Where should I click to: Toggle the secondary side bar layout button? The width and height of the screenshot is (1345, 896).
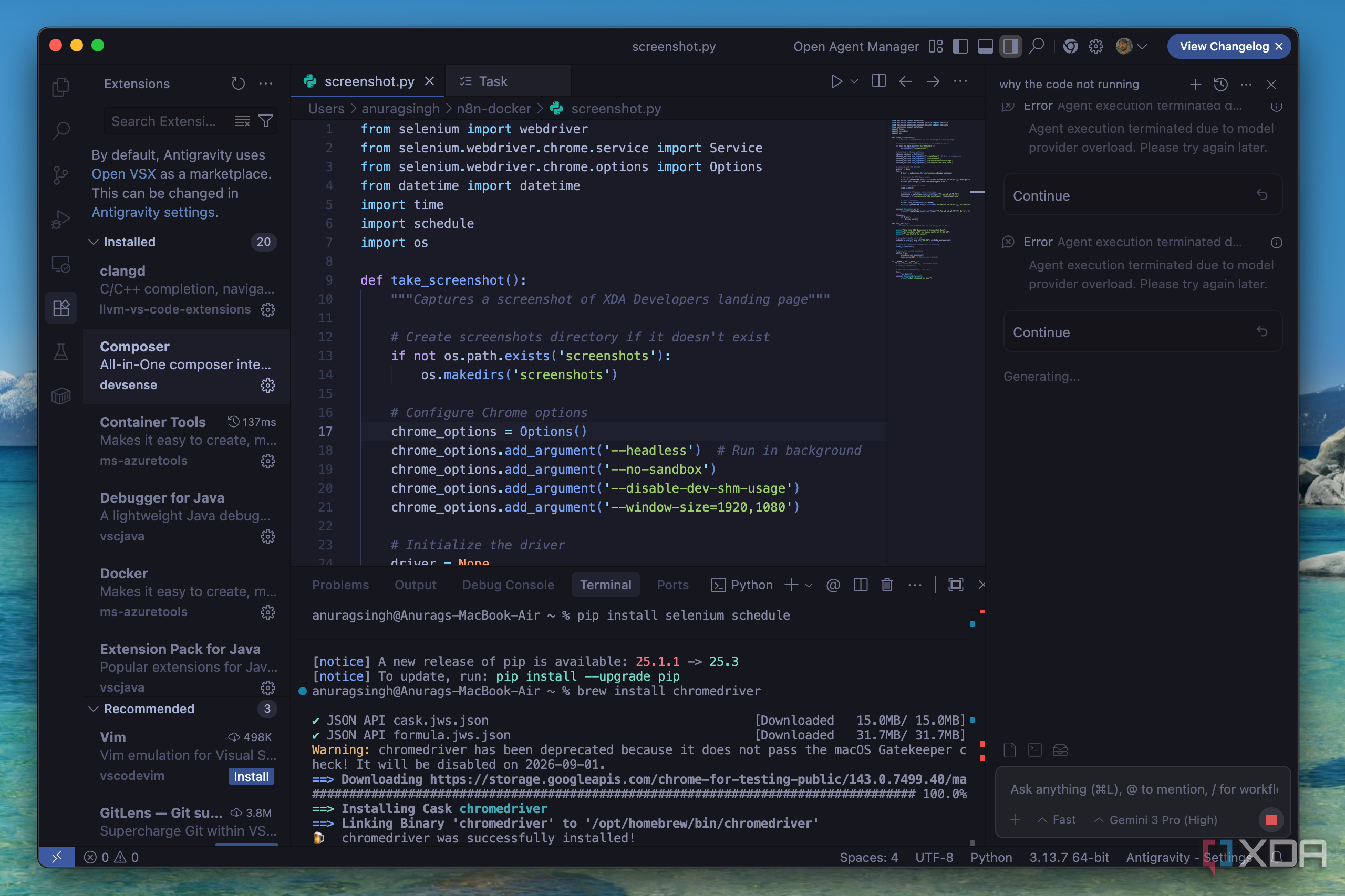click(1010, 46)
